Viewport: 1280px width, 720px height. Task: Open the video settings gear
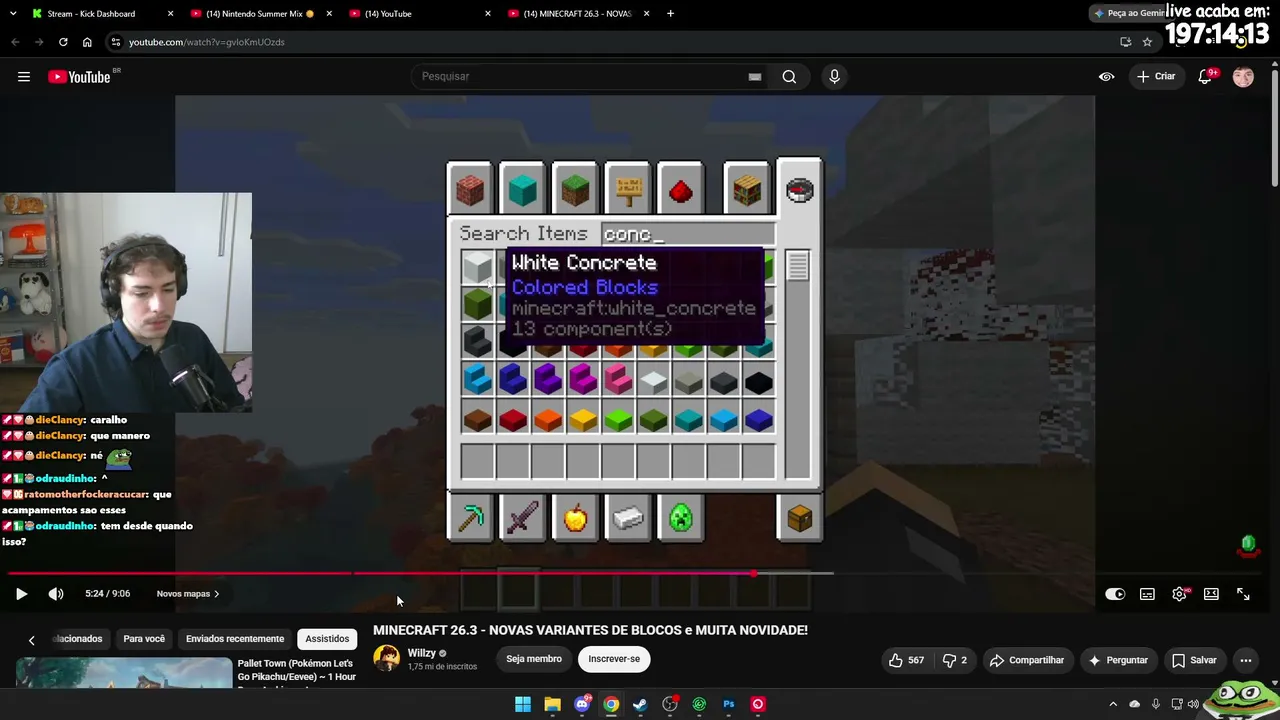pyautogui.click(x=1180, y=594)
